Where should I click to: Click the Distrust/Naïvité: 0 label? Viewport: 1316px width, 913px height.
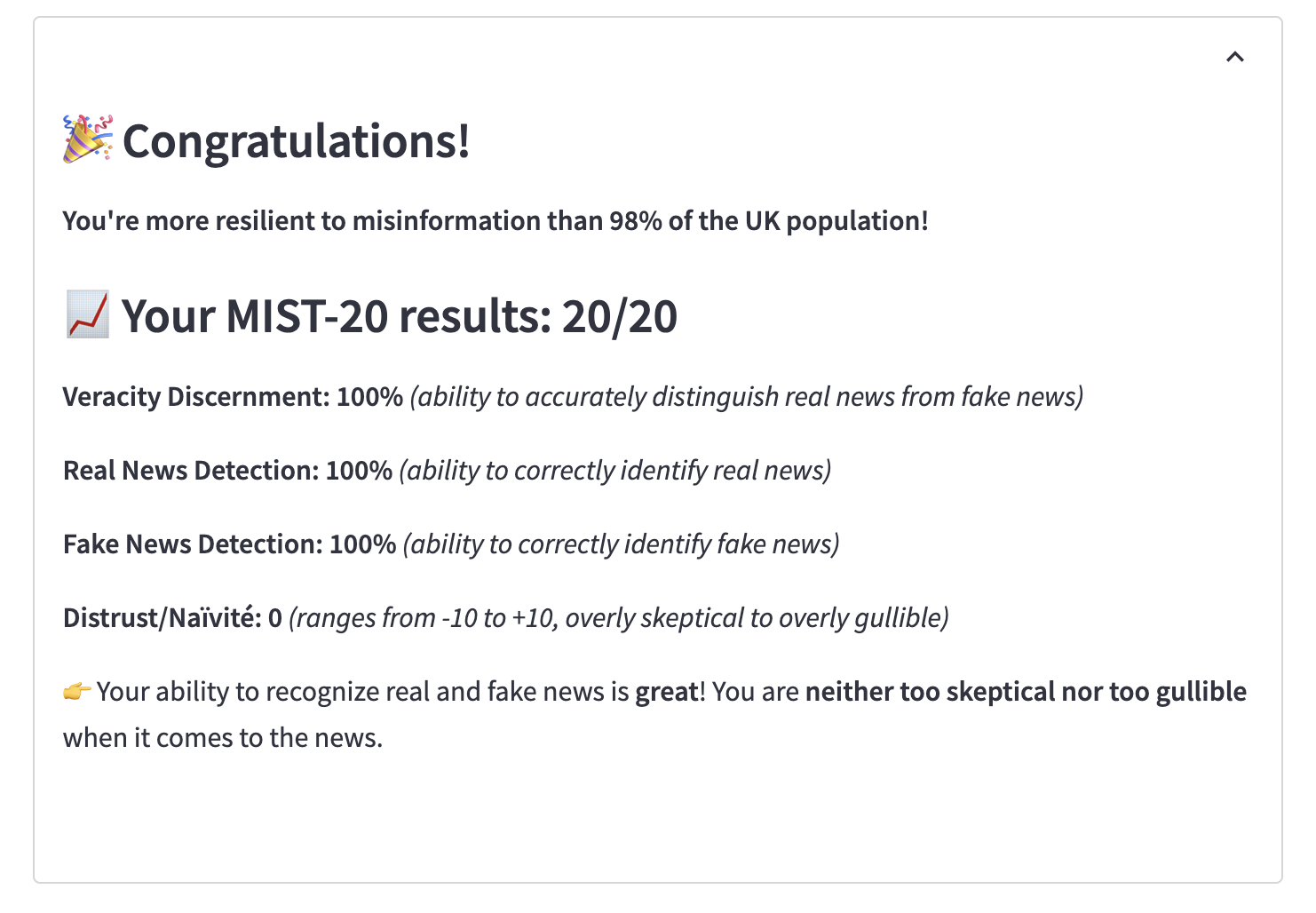pos(172,617)
